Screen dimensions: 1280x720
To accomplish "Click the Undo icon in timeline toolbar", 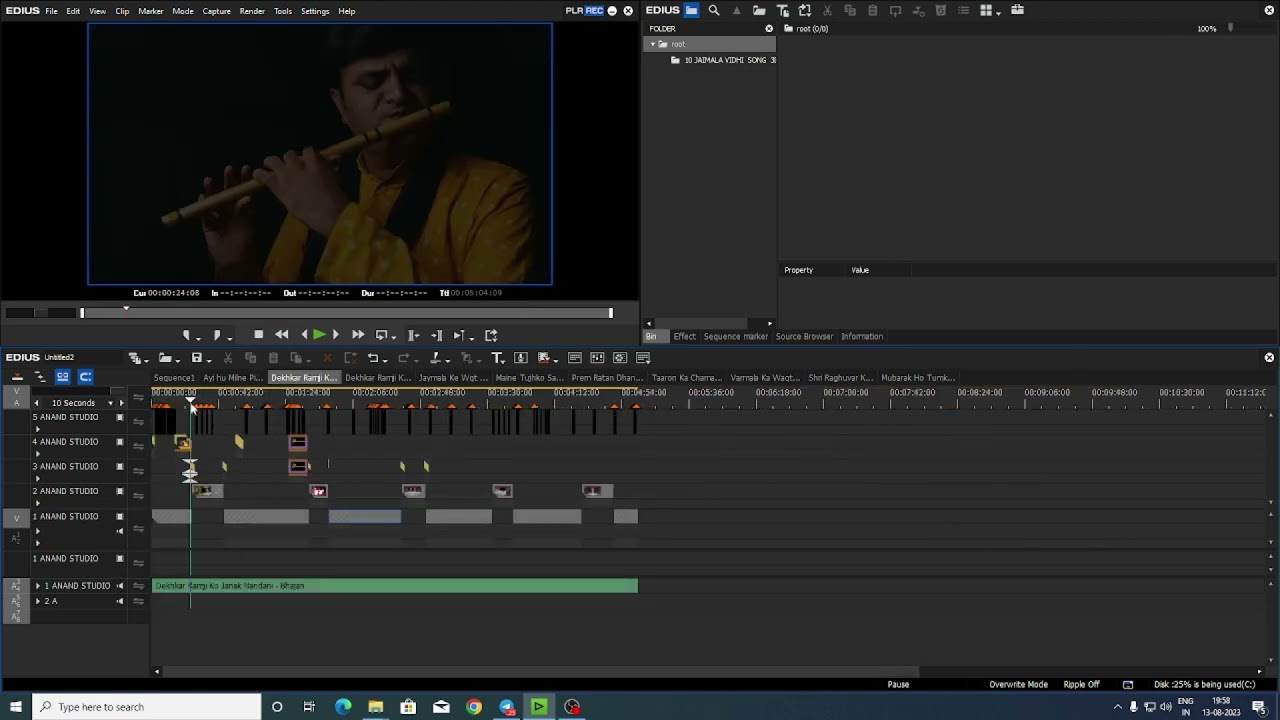I will pyautogui.click(x=373, y=358).
